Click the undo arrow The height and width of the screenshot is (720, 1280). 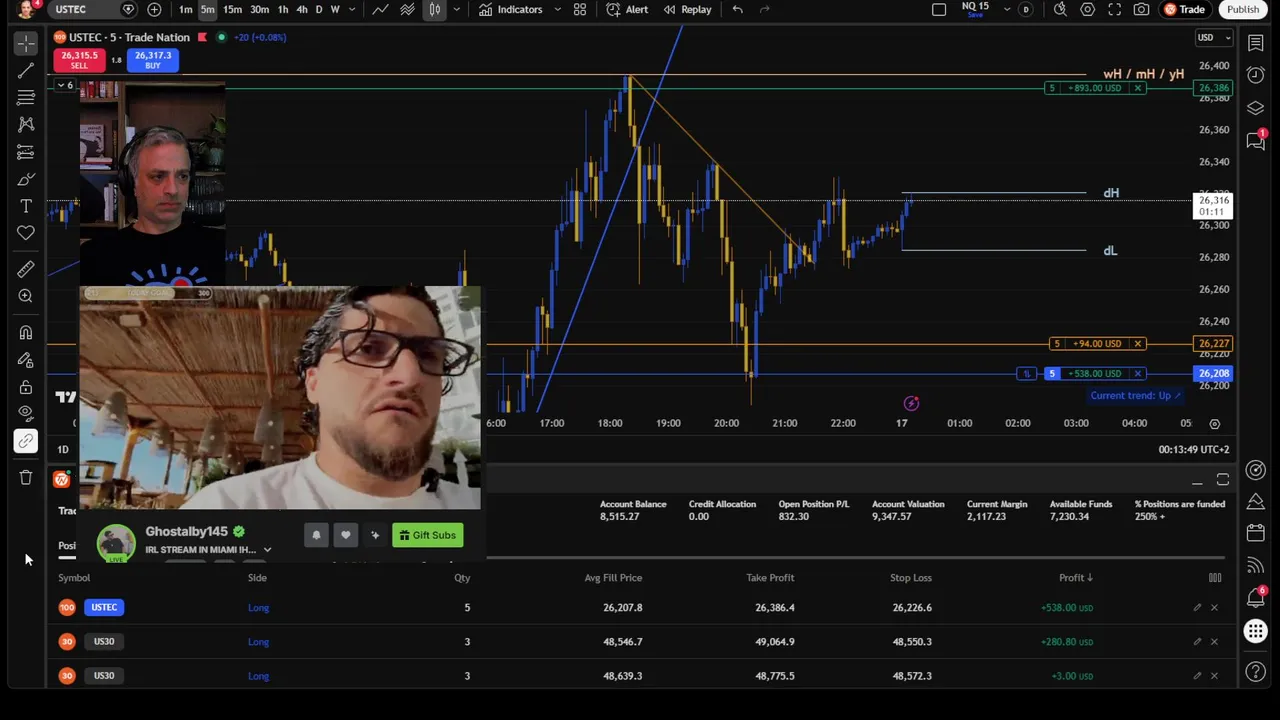pyautogui.click(x=737, y=9)
